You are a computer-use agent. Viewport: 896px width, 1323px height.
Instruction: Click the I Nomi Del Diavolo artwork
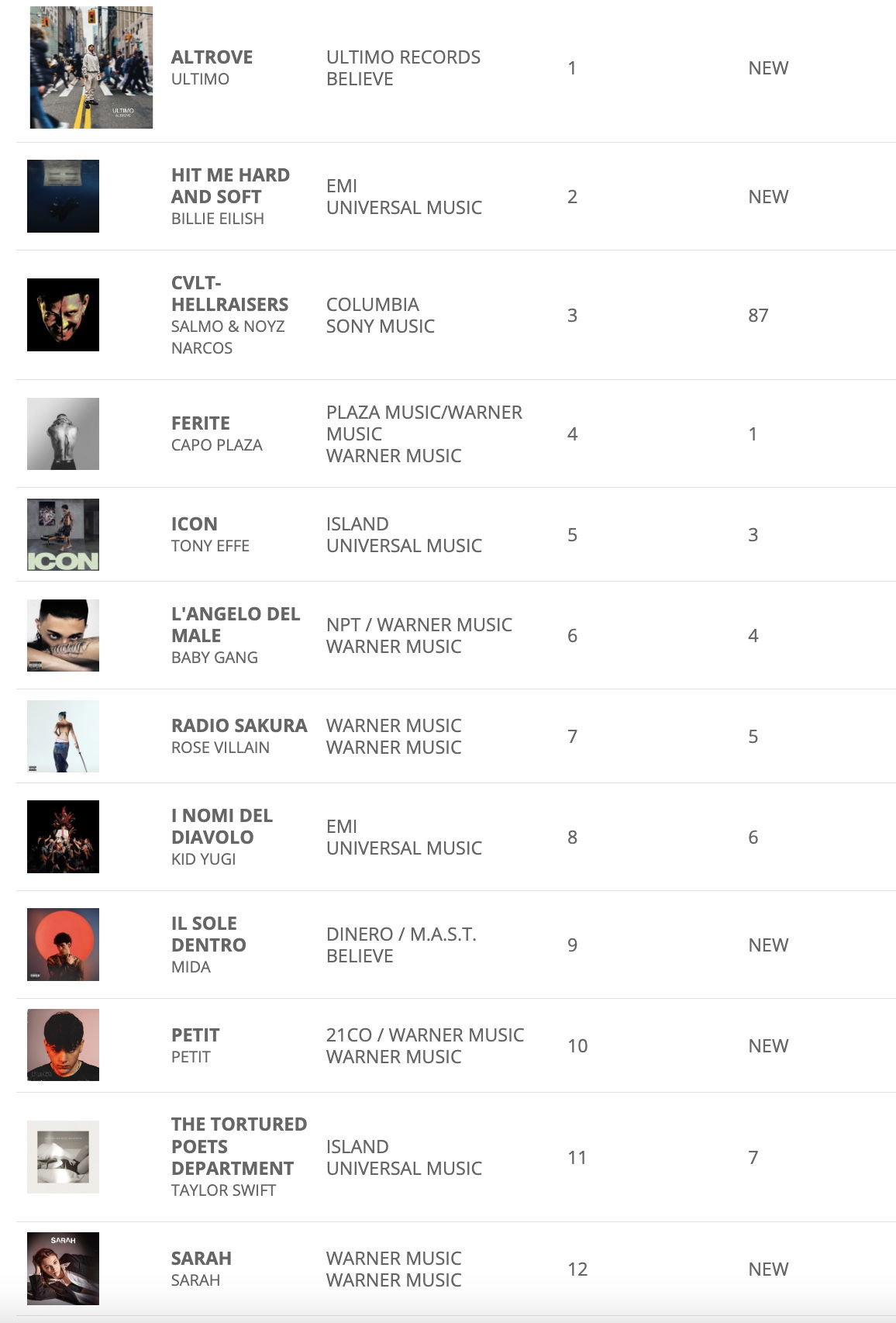tap(63, 837)
